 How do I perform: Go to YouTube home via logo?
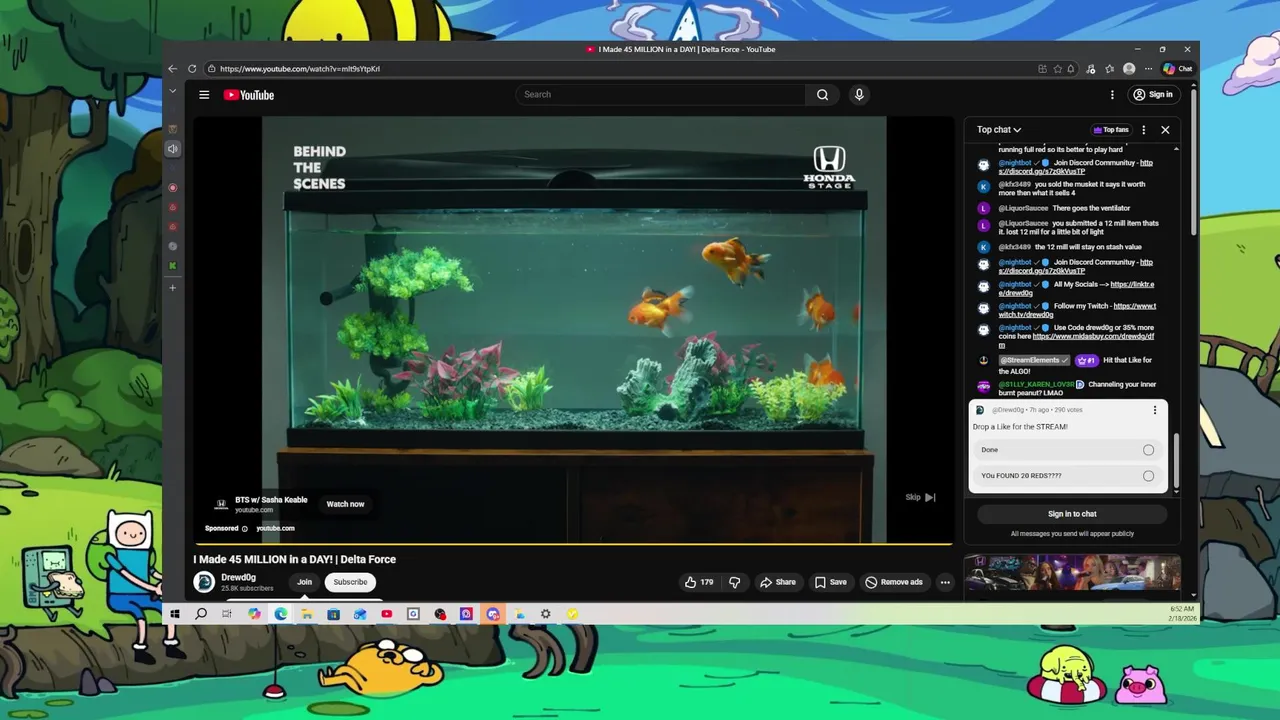pyautogui.click(x=249, y=95)
